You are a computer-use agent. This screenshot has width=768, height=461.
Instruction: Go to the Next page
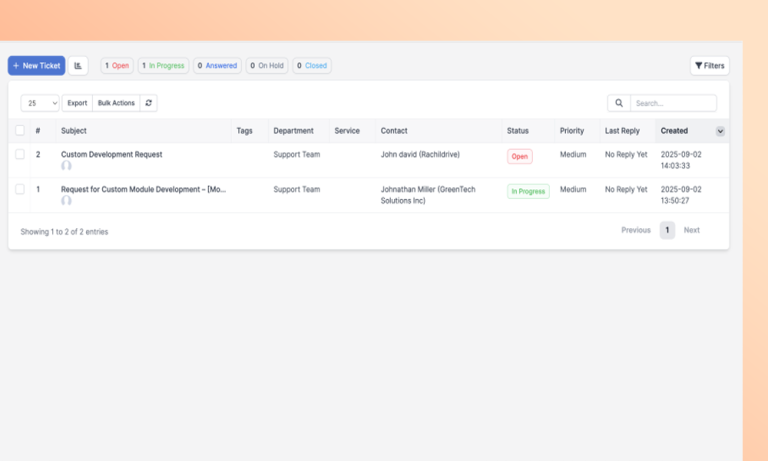(692, 230)
